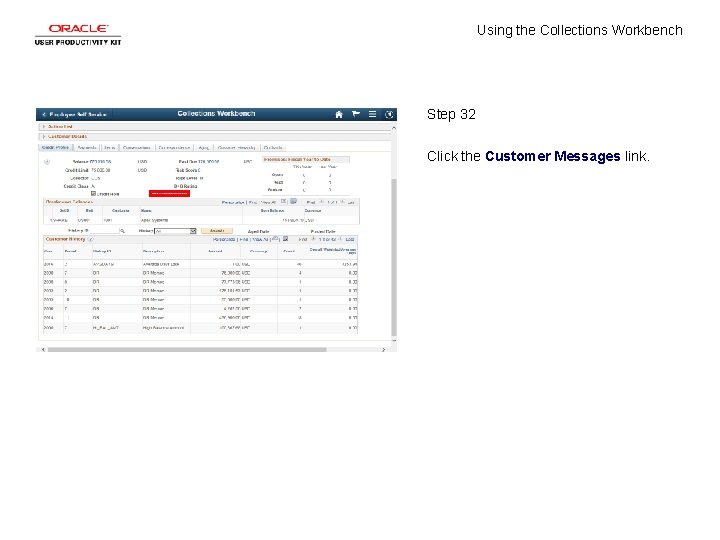The height and width of the screenshot is (540, 720).
Task: Open the Actions List hamburger menu icon
Action: coord(372,114)
